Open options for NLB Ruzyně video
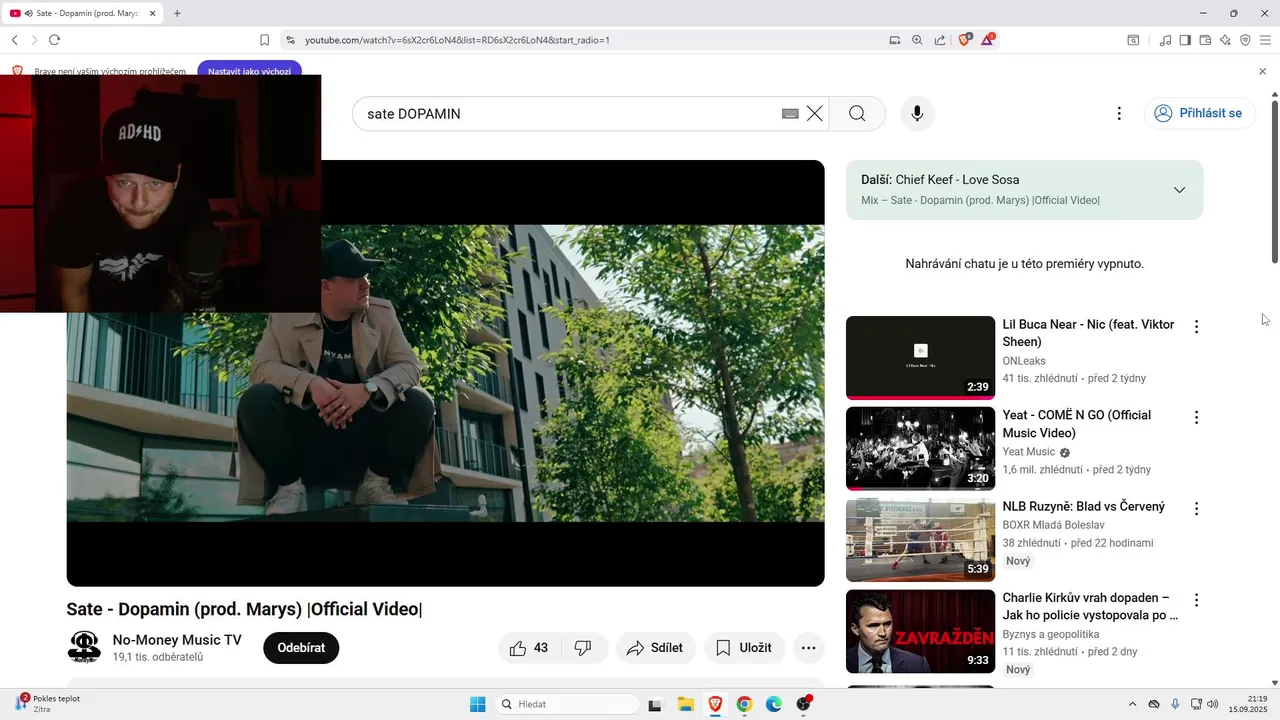This screenshot has height=720, width=1280. click(x=1196, y=508)
